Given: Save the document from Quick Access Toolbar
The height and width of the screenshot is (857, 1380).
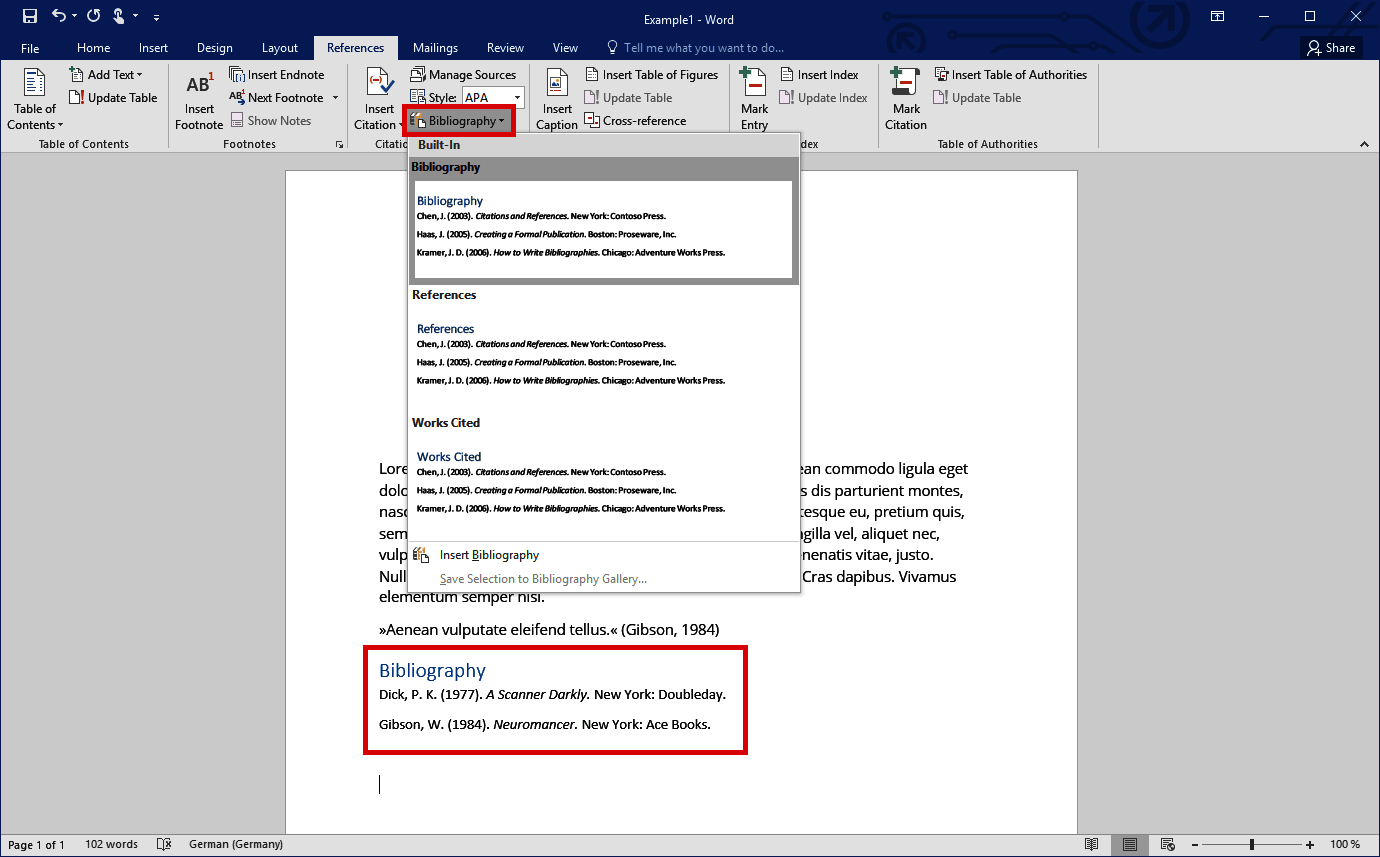Looking at the screenshot, I should [x=28, y=15].
